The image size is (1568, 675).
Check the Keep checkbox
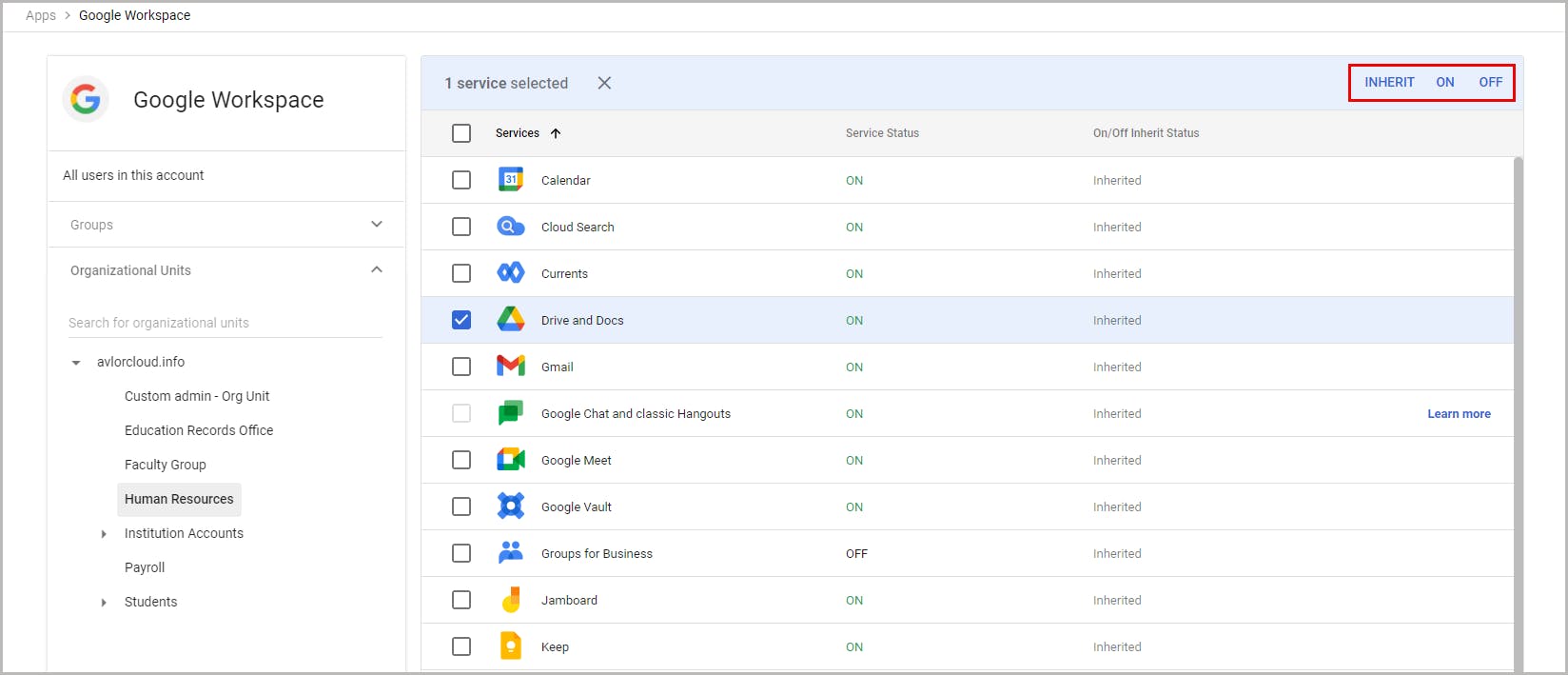pyautogui.click(x=461, y=646)
